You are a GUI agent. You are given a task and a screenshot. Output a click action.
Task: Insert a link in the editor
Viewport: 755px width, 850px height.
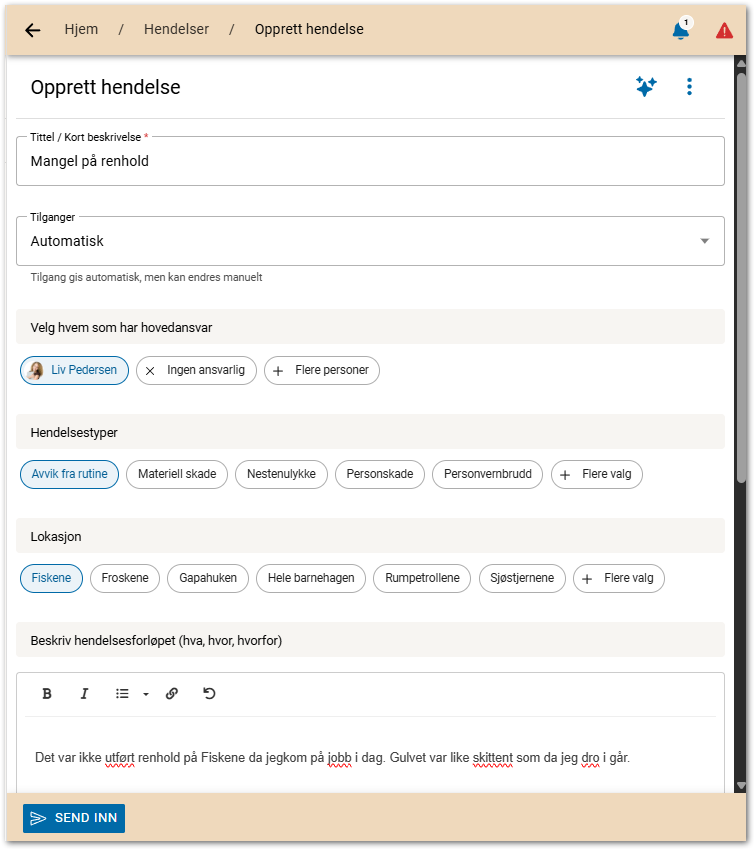click(x=171, y=693)
